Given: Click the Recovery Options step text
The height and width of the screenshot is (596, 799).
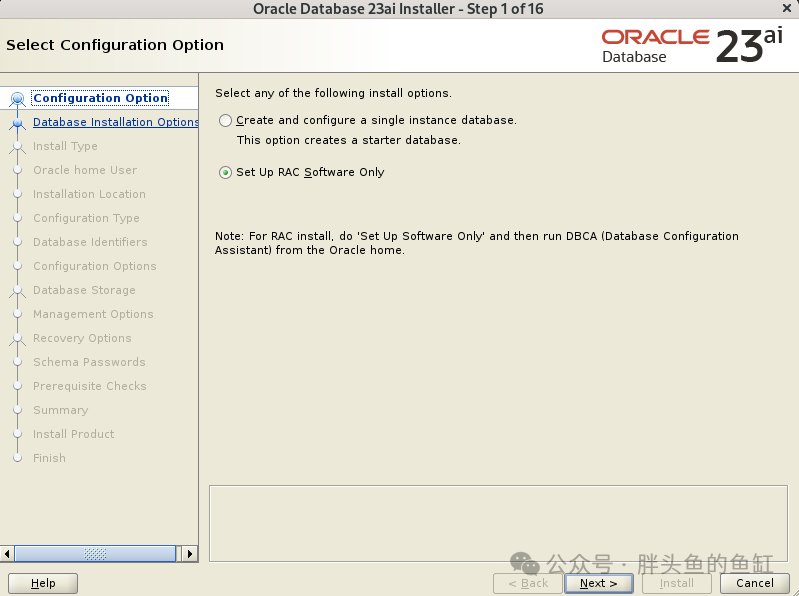Looking at the screenshot, I should (x=82, y=338).
